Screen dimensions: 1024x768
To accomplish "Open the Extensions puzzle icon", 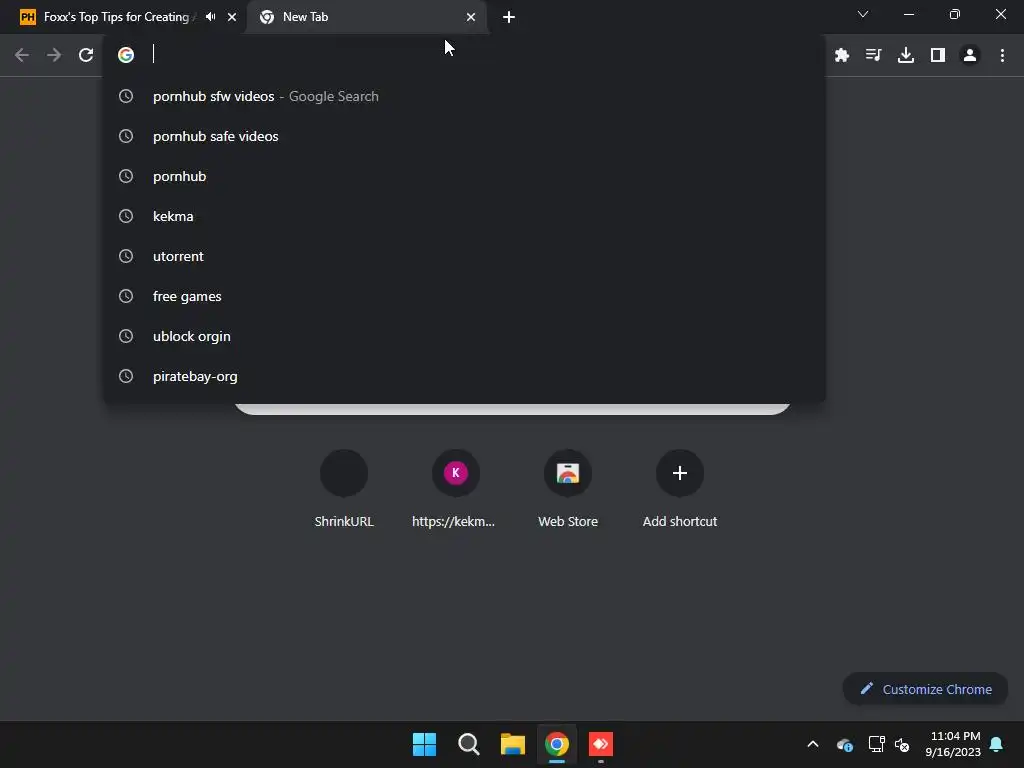I will [842, 56].
